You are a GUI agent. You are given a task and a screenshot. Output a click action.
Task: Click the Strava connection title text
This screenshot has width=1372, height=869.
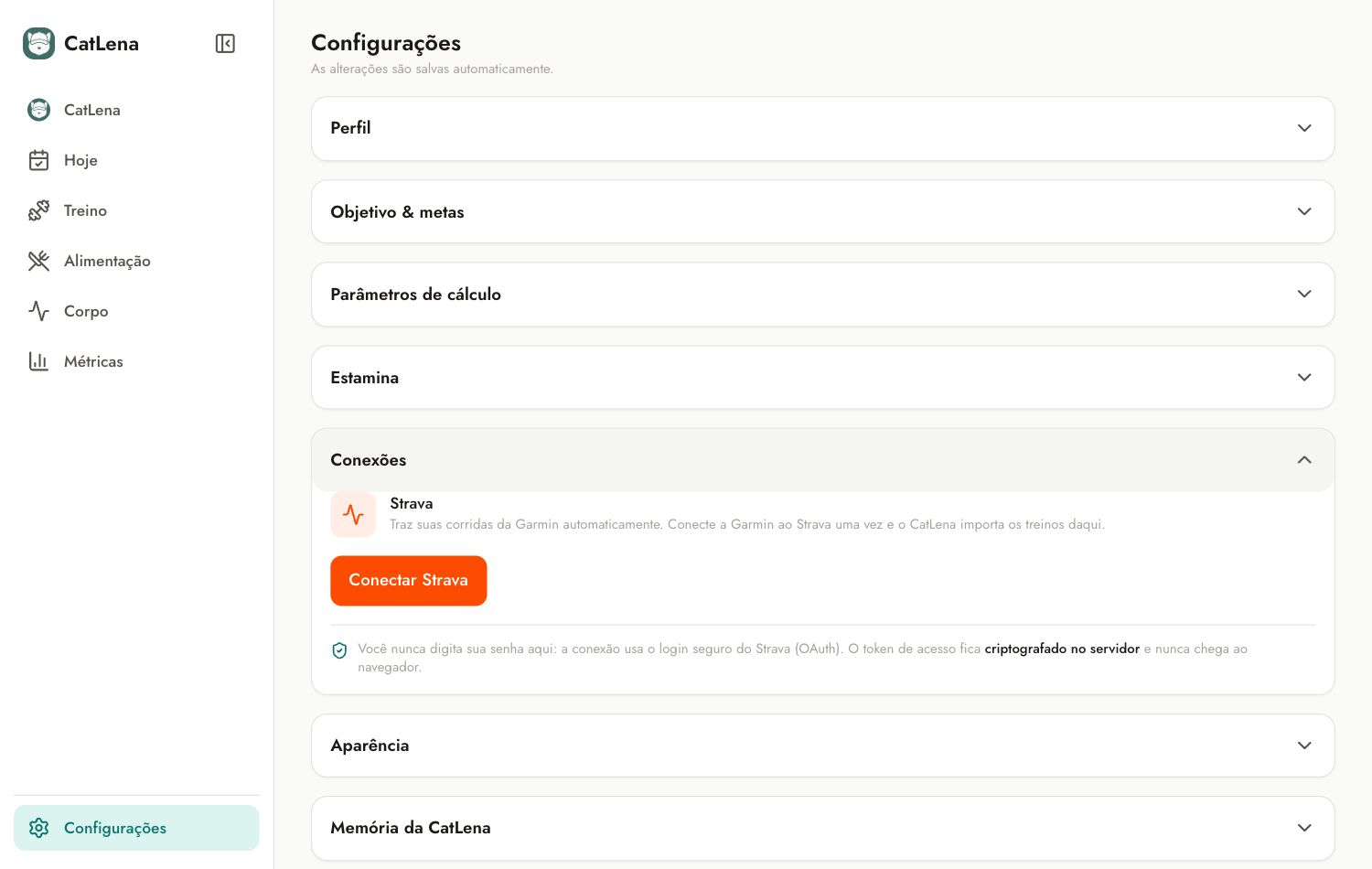point(412,503)
